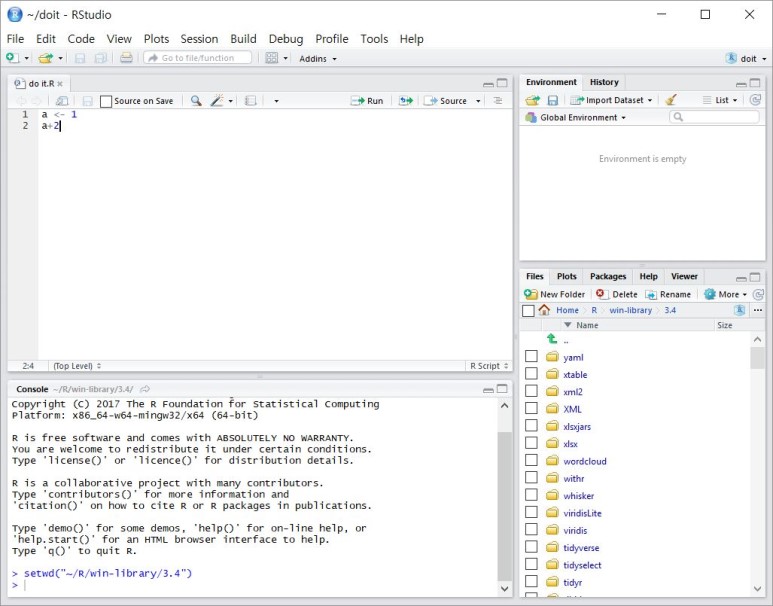Viewport: 773px width, 606px height.
Task: Check the yaml folder checkbox
Action: [x=531, y=356]
